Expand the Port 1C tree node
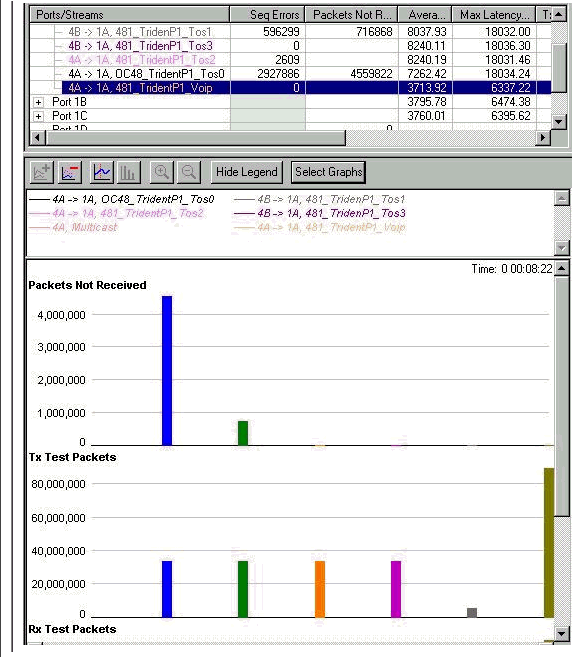Image resolution: width=572 pixels, height=657 pixels. [39, 116]
